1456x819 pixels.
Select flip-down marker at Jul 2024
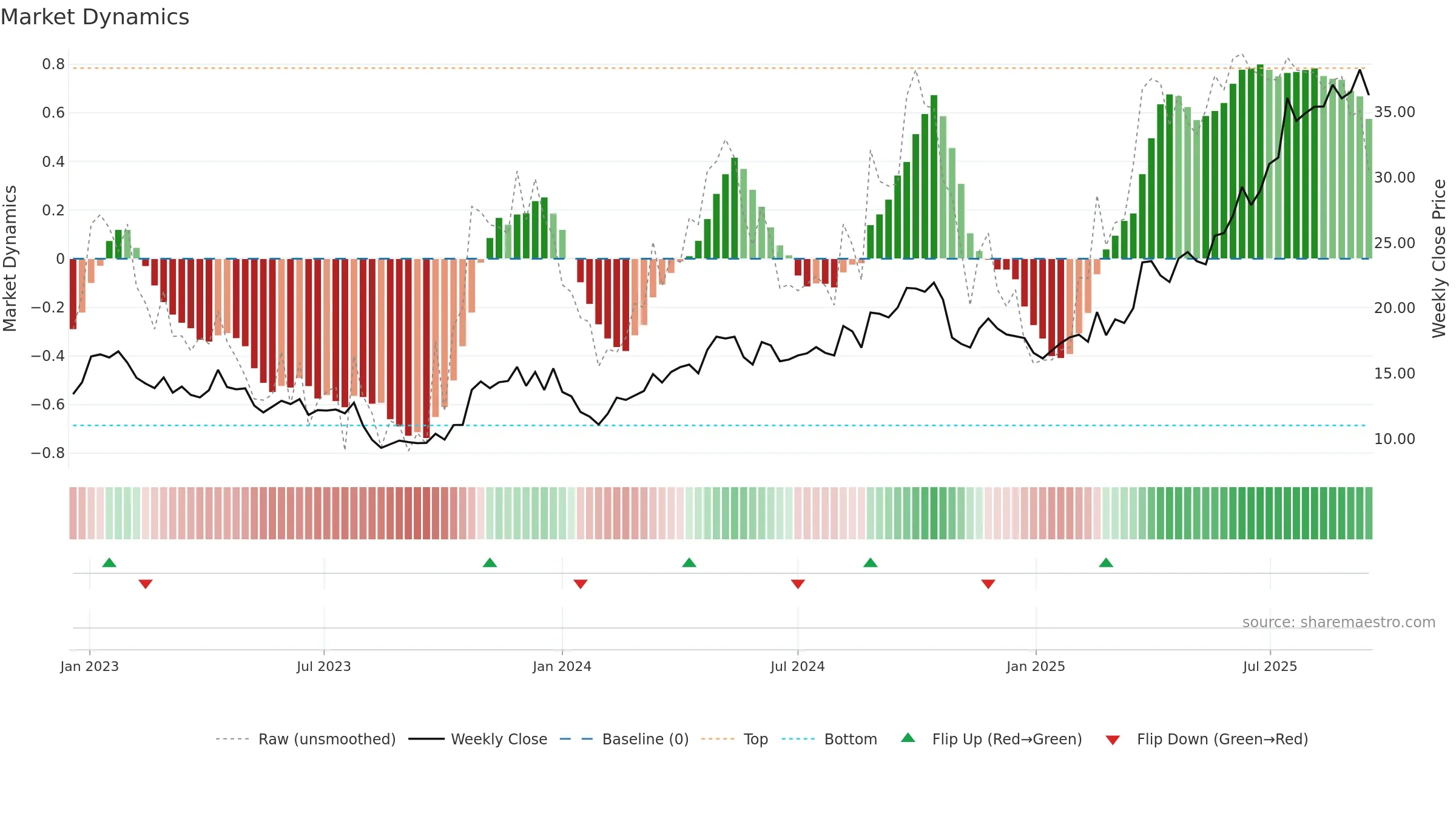coord(798,584)
